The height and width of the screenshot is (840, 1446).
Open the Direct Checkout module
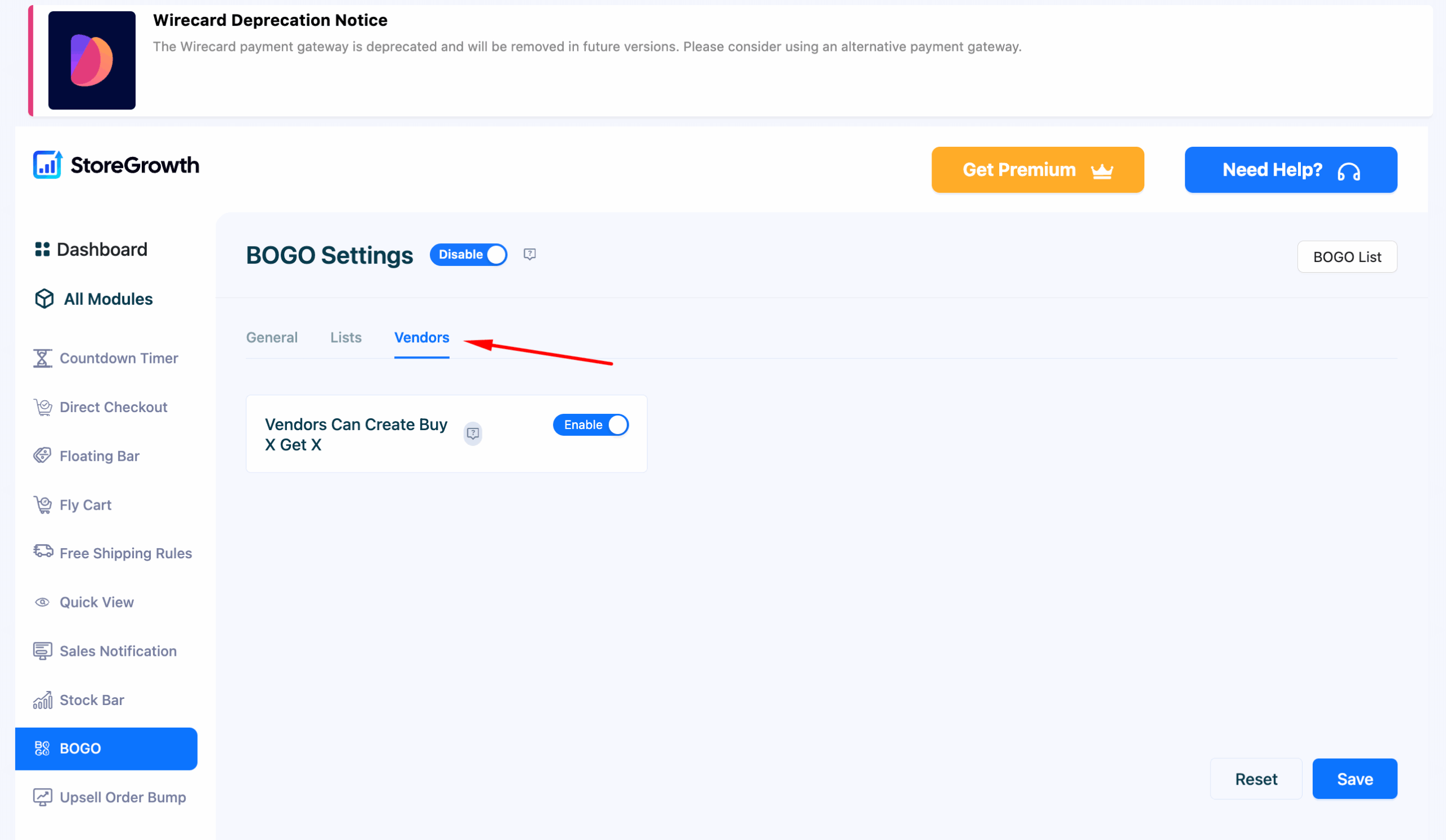[101, 407]
